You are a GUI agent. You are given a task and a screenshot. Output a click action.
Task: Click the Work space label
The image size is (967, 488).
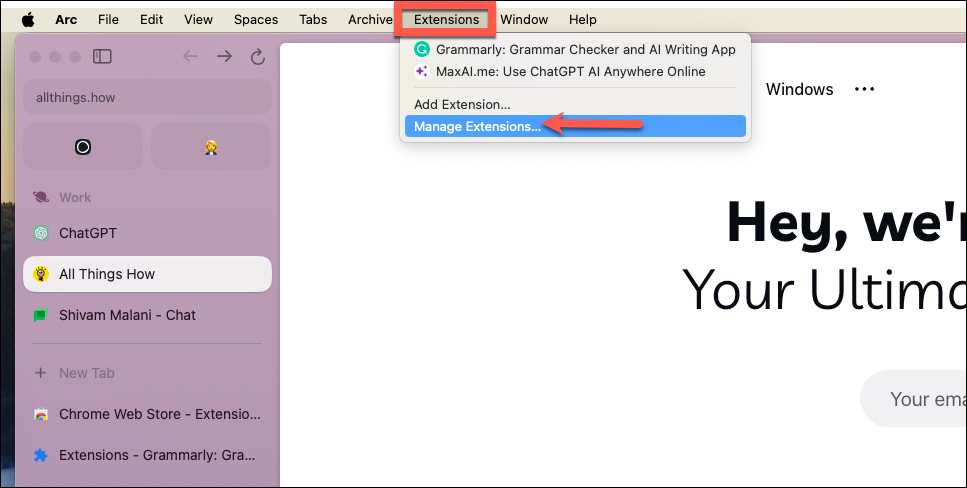click(75, 197)
